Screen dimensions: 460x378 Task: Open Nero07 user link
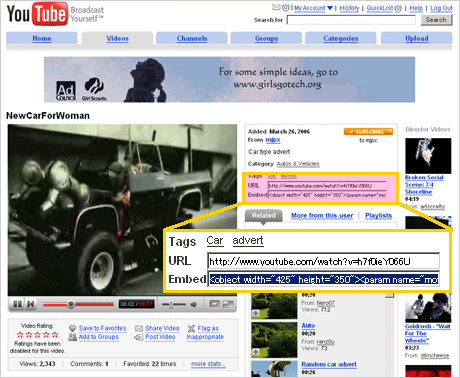point(325,303)
